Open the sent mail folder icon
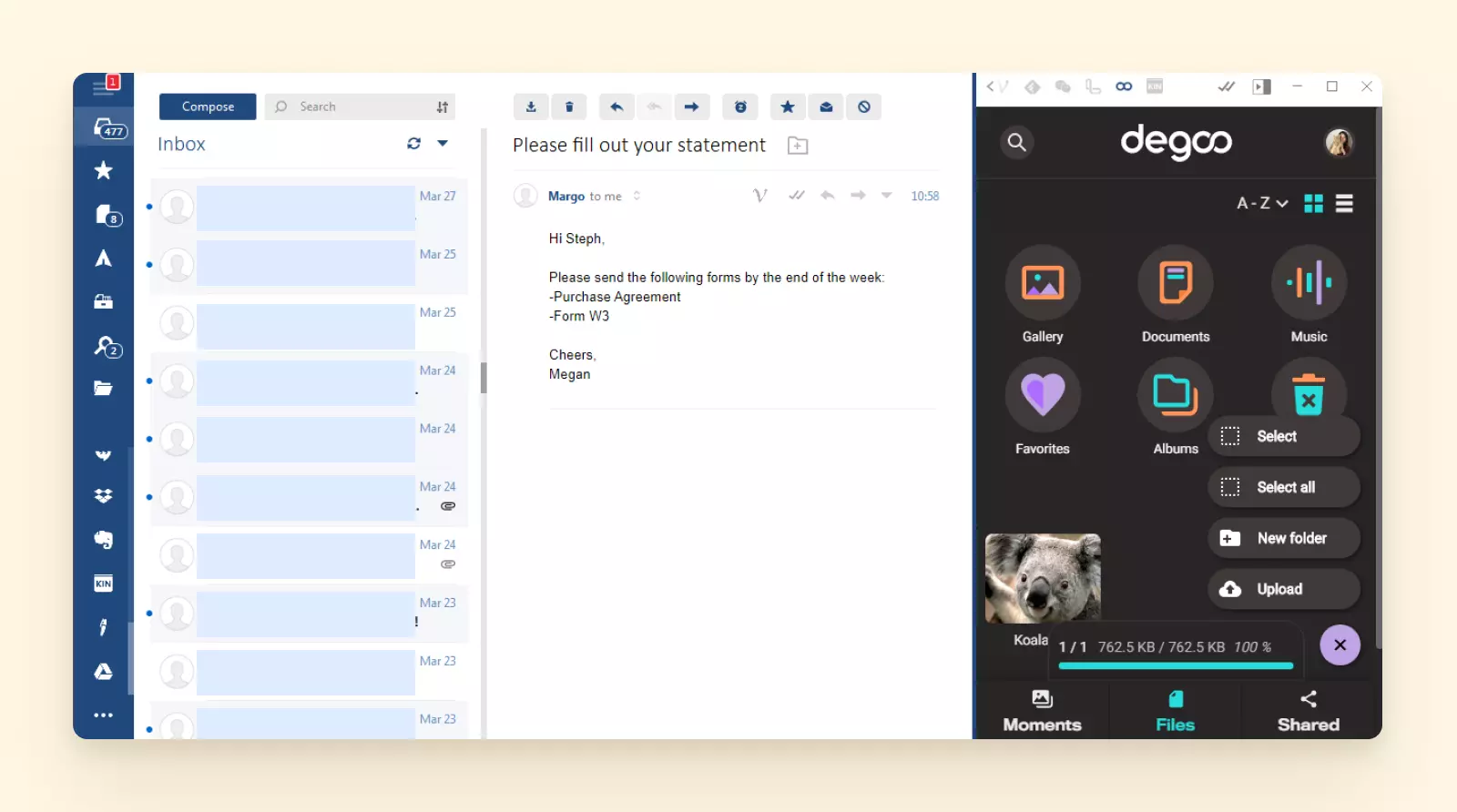Viewport: 1457px width, 812px height. pyautogui.click(x=104, y=259)
